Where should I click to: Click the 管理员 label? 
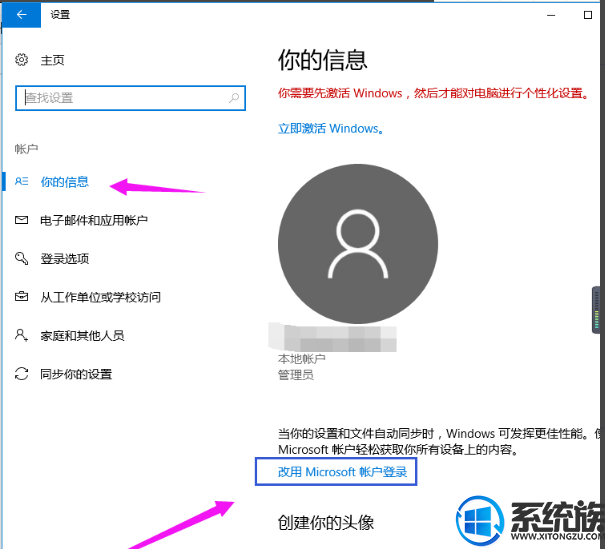(296, 375)
